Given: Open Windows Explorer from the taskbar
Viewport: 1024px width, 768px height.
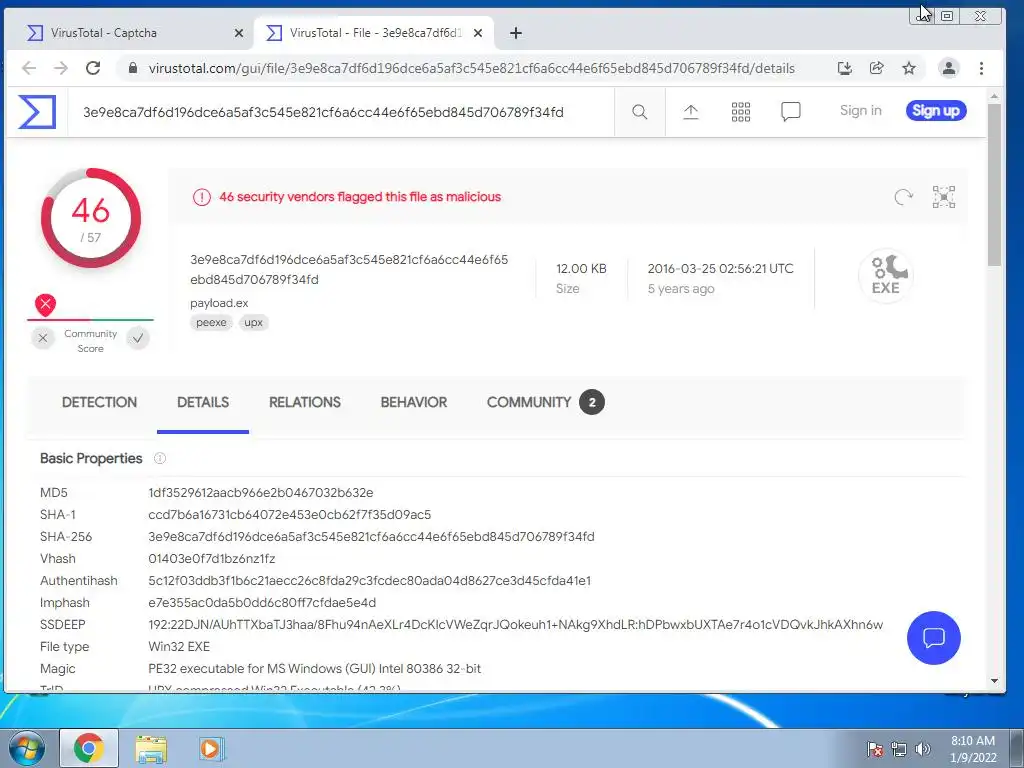Looking at the screenshot, I should click(x=150, y=748).
